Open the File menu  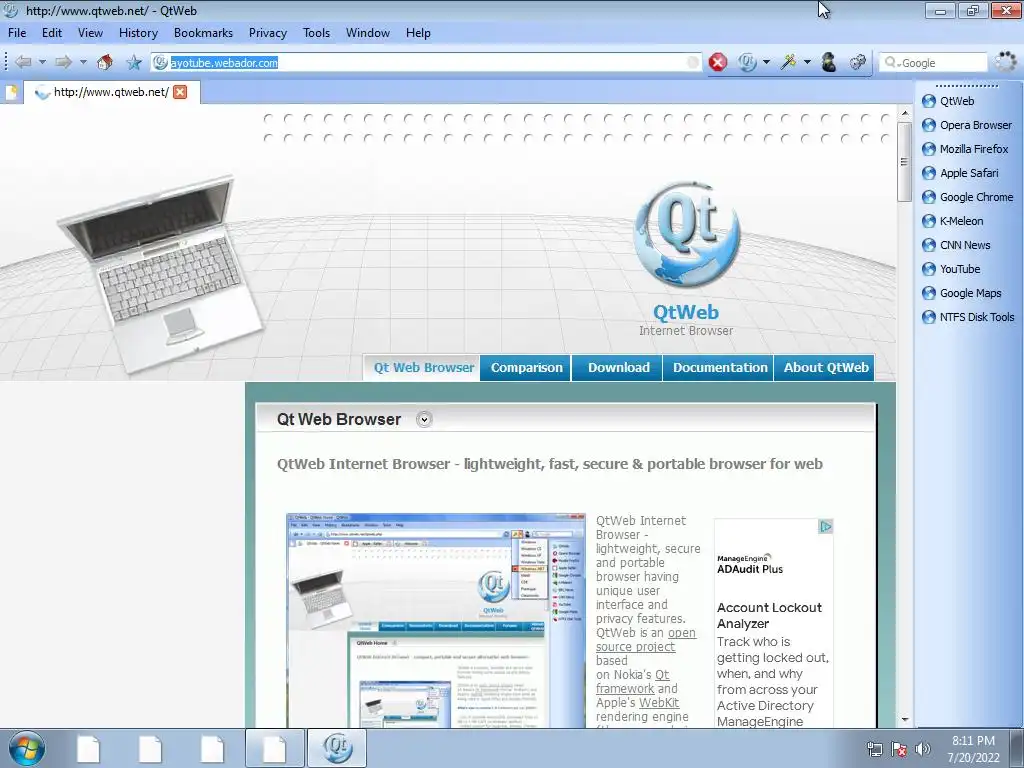[x=17, y=33]
